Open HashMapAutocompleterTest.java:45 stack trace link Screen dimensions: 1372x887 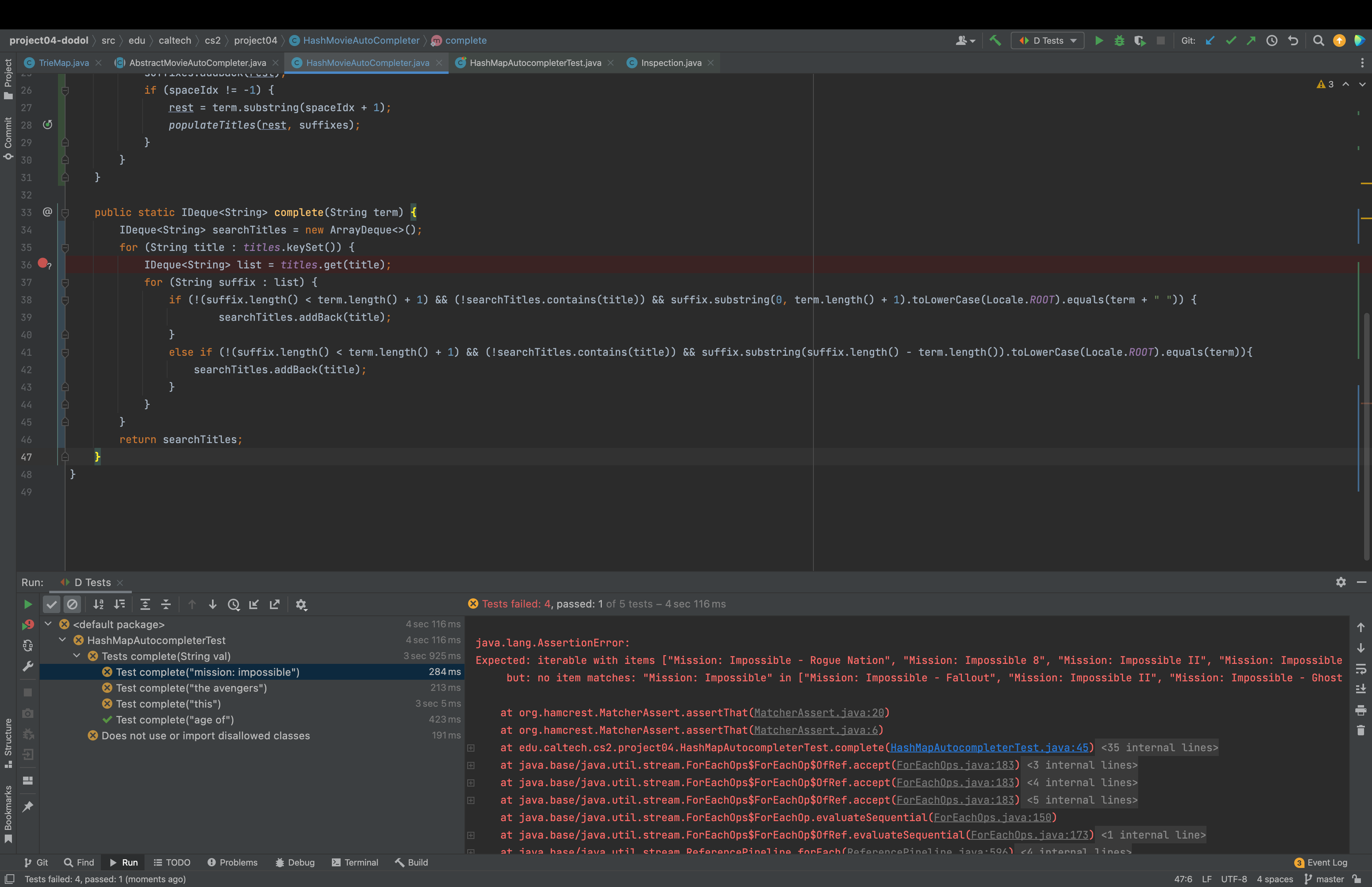pyautogui.click(x=989, y=748)
